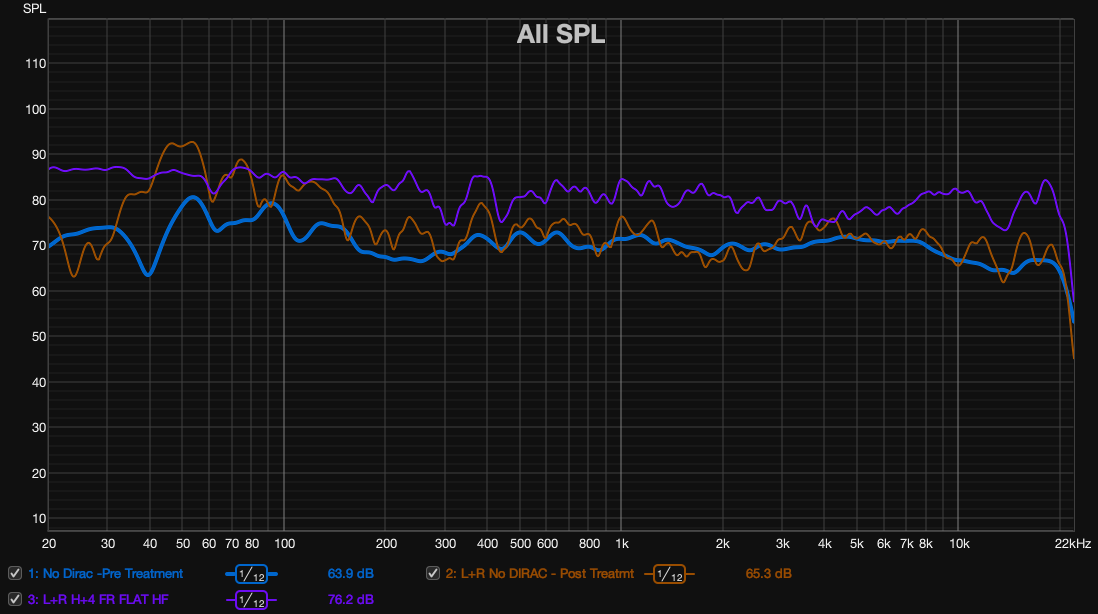Viewport: 1098px width, 614px height.
Task: Click the 110 label on the SPL axis
Action: click(x=35, y=64)
